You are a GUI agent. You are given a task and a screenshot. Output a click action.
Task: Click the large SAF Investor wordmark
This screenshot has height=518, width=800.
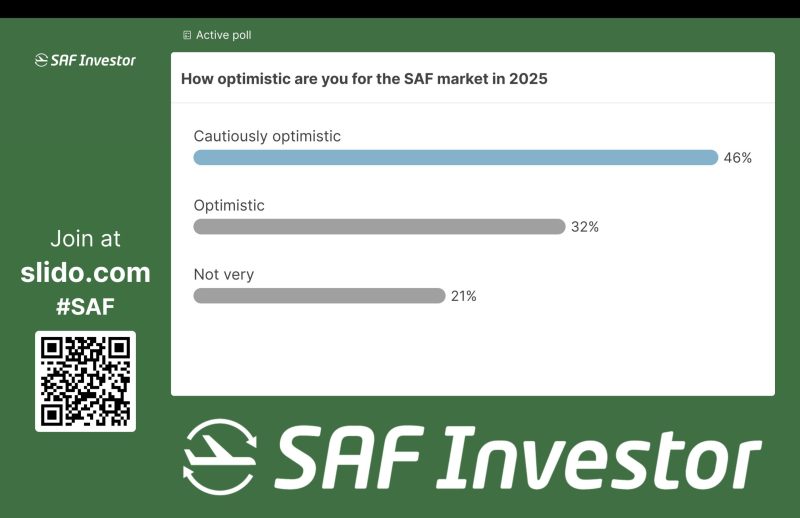[517, 460]
